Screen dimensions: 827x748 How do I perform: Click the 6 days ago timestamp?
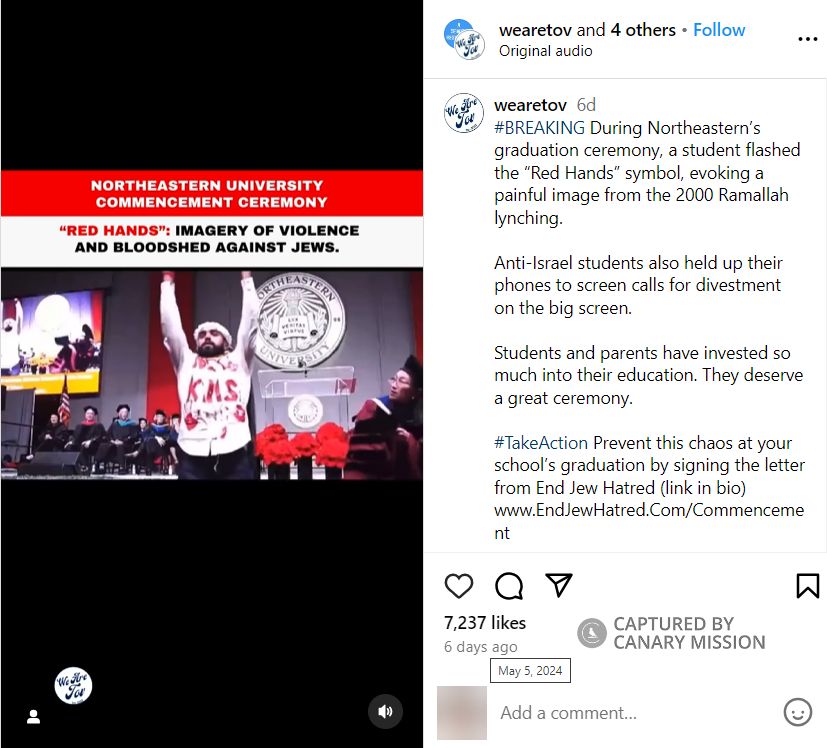tap(480, 647)
